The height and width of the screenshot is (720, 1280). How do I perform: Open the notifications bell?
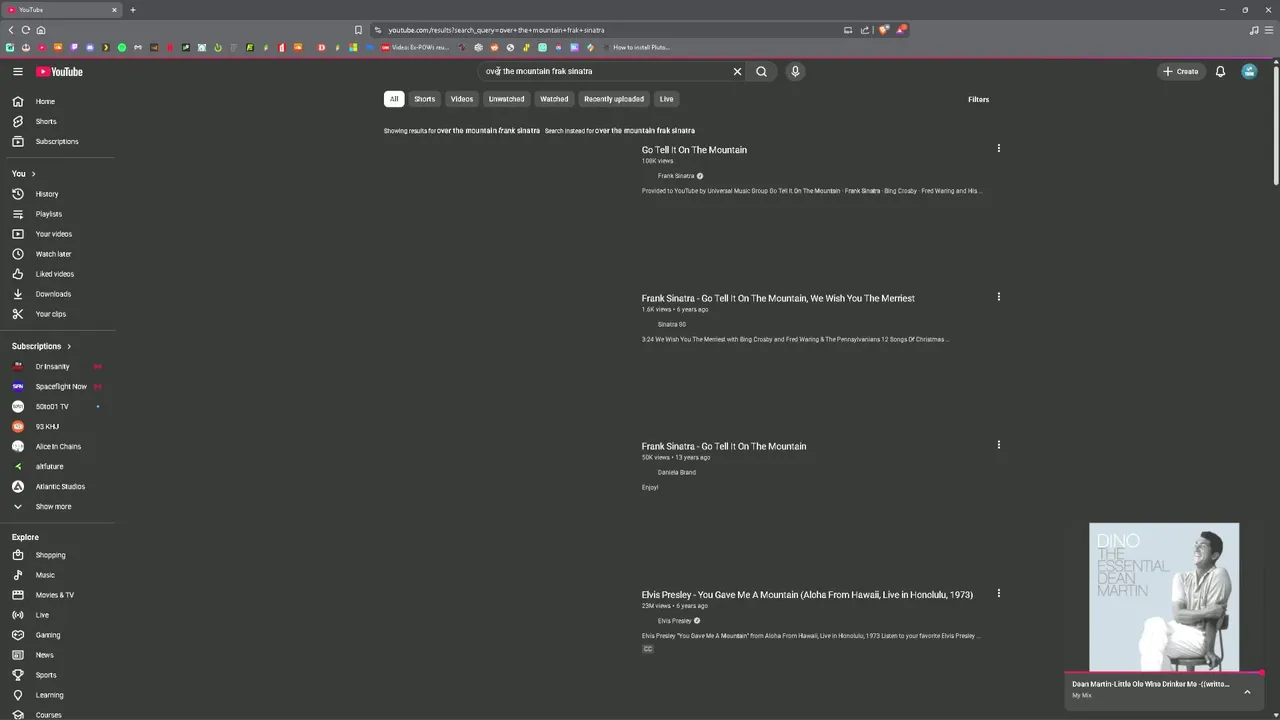pos(1220,71)
